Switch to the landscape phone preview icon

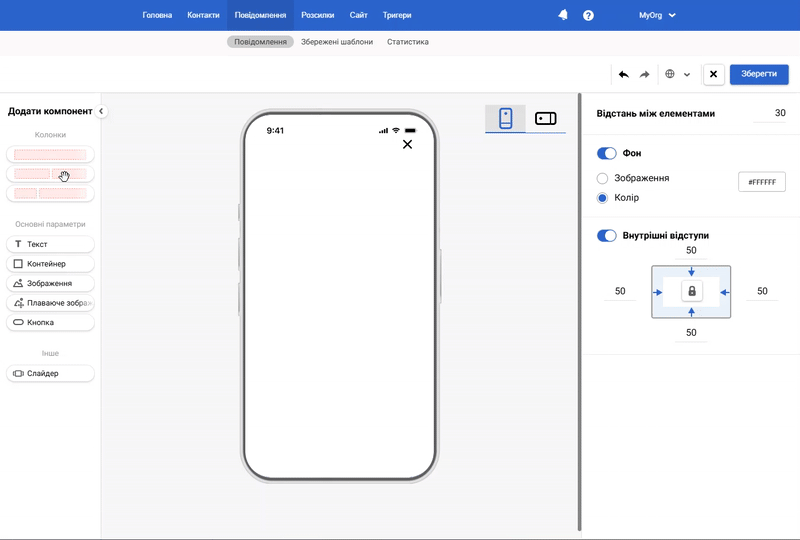pos(546,118)
